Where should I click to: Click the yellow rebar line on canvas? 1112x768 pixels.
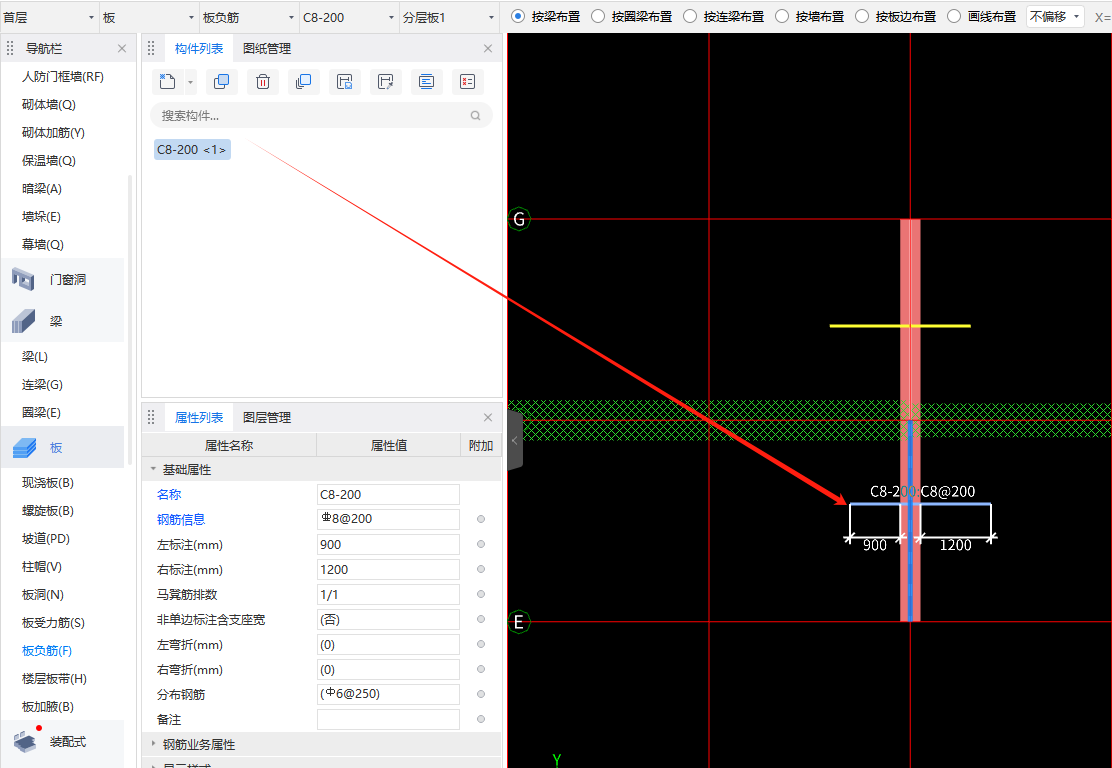900,325
